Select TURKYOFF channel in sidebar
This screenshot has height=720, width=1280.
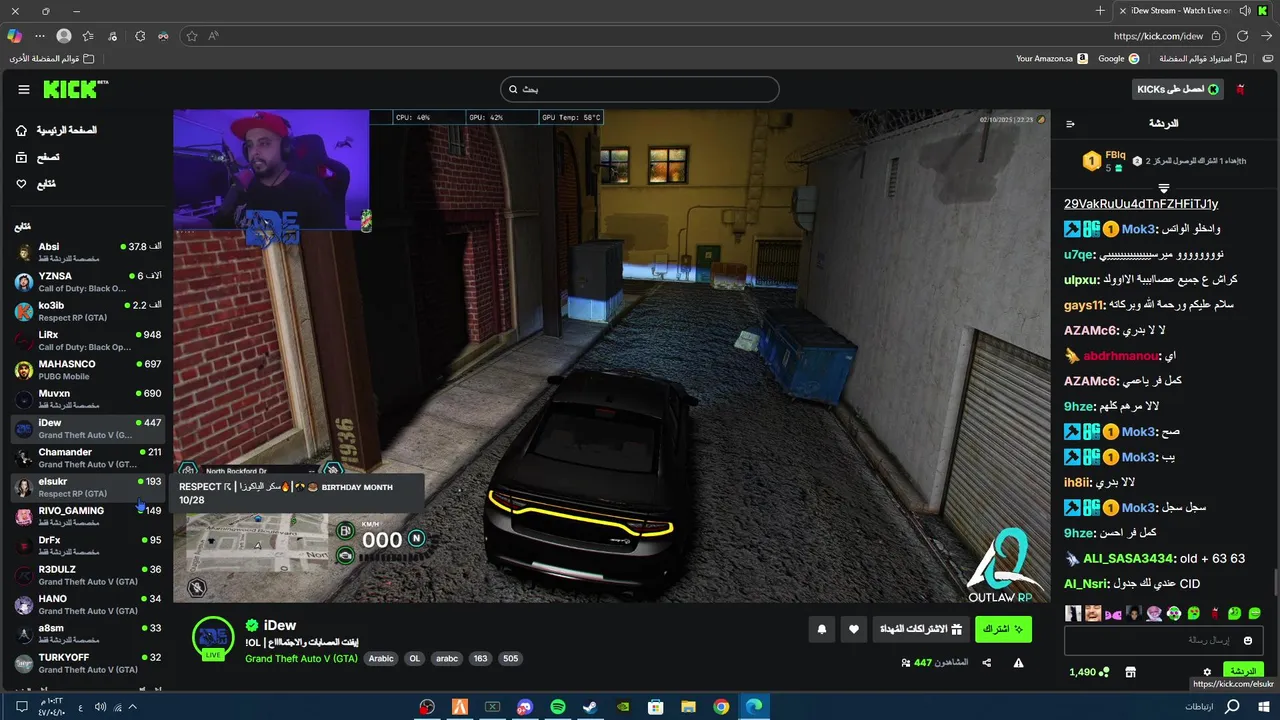(x=88, y=663)
